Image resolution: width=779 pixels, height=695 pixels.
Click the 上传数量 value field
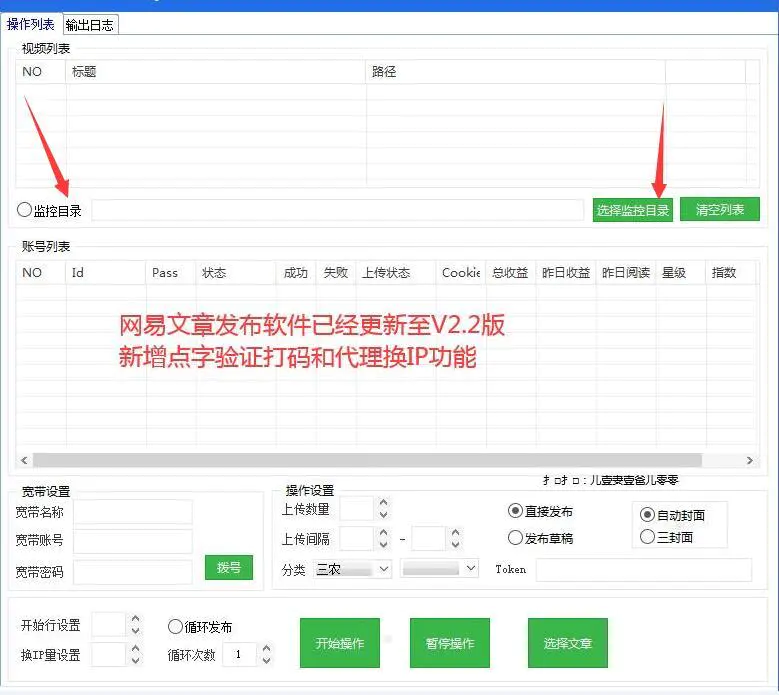(357, 509)
